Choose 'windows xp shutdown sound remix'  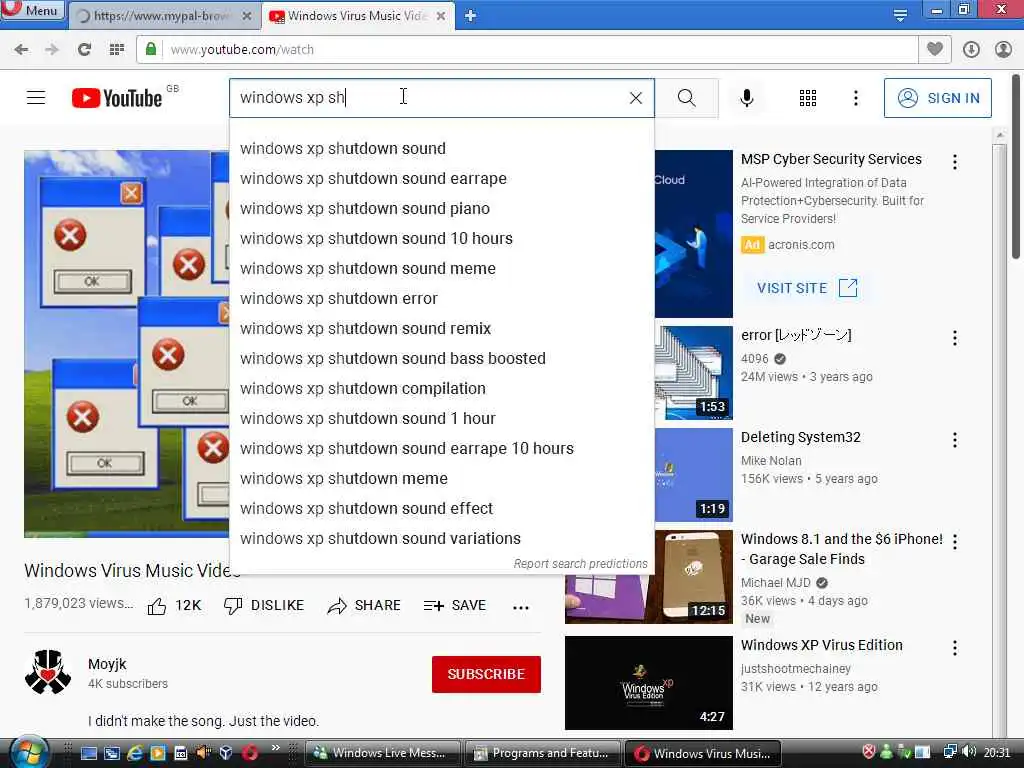(x=441, y=328)
